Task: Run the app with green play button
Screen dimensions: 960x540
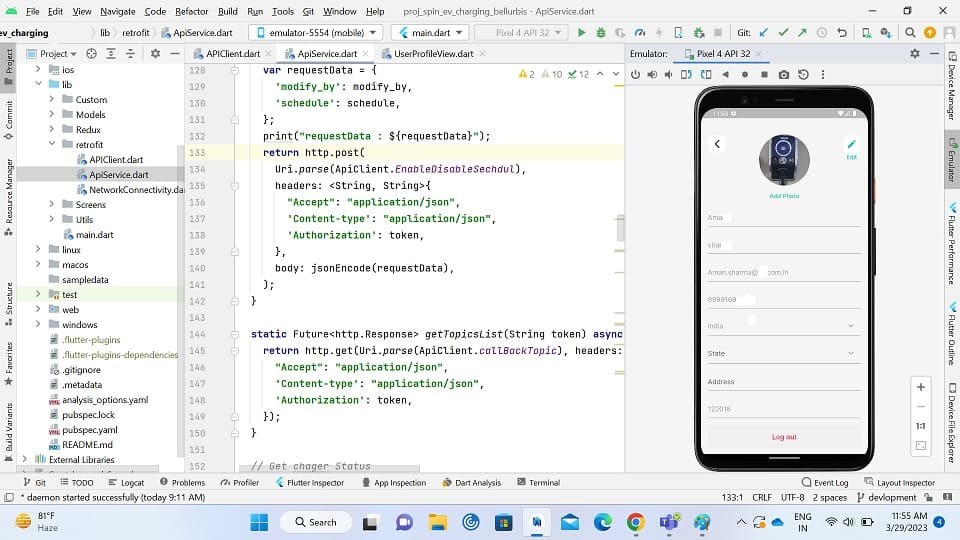Action: point(581,32)
